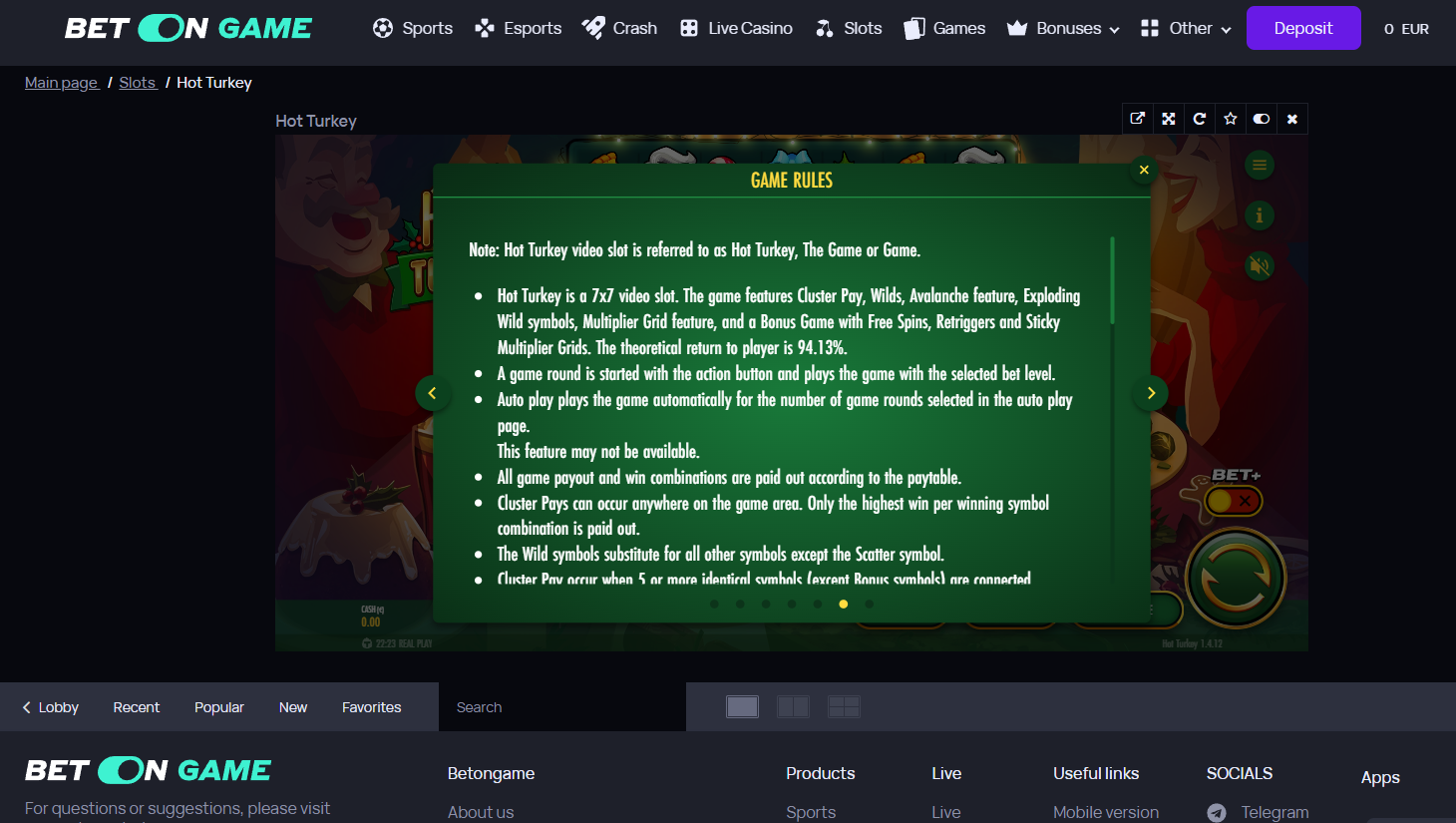The width and height of the screenshot is (1456, 823).
Task: Click the fullscreen expand icon
Action: (1169, 119)
